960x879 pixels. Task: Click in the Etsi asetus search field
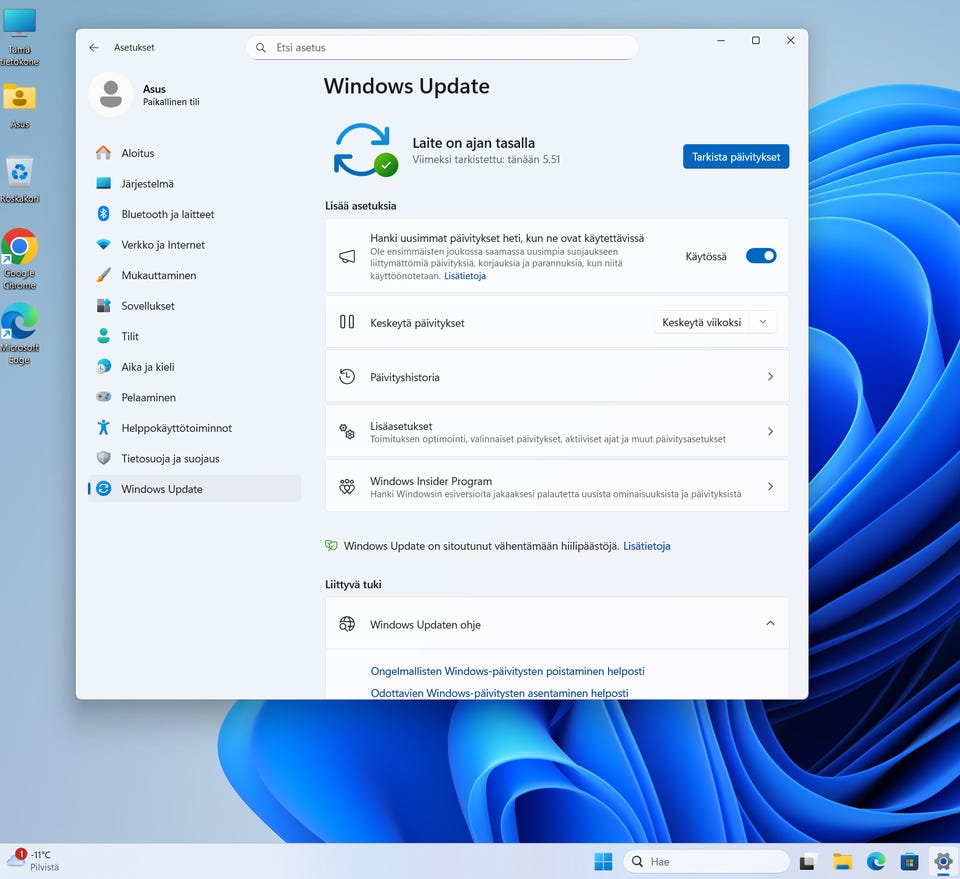(x=442, y=48)
